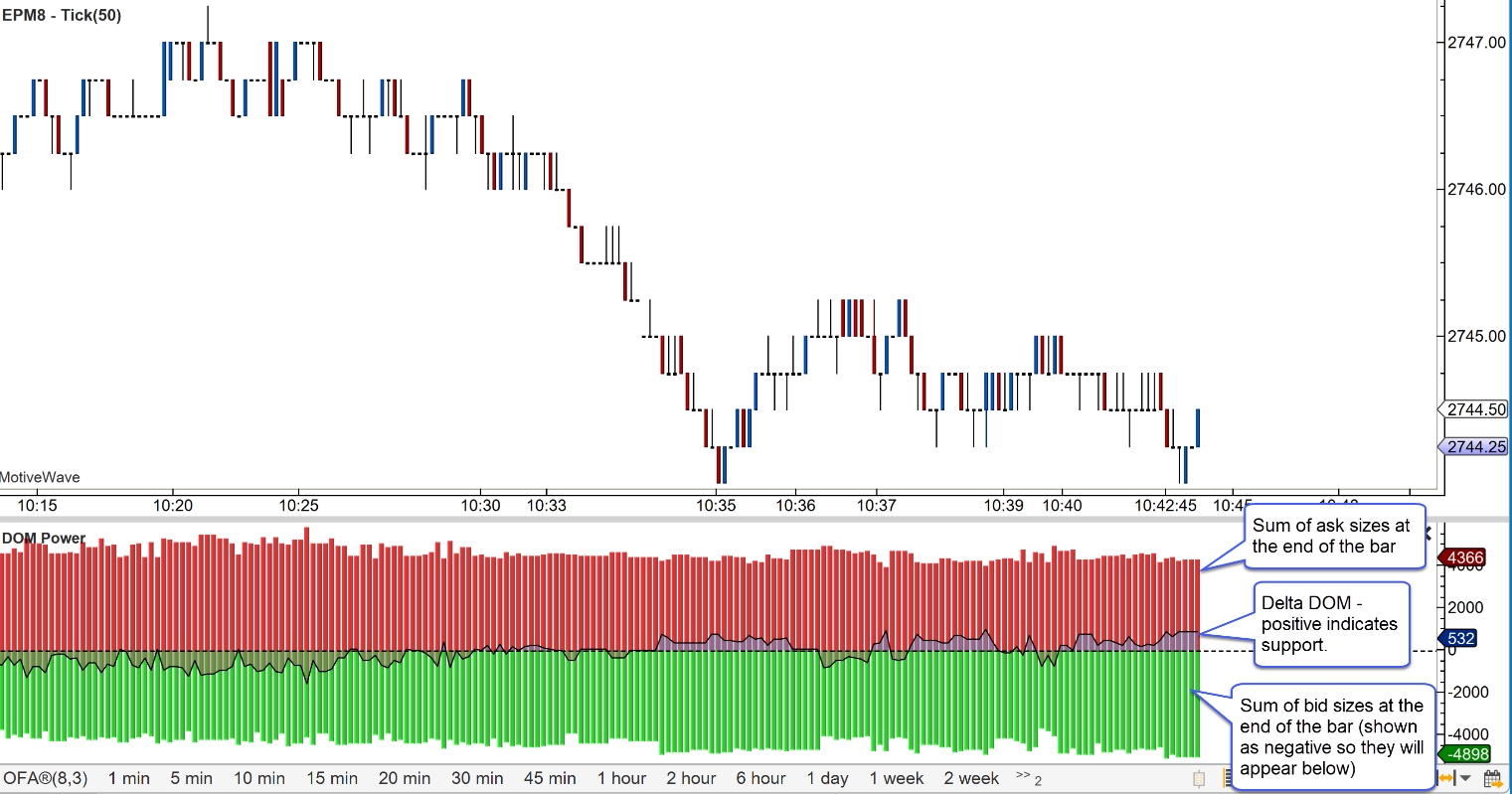Select the 1 min timeframe
The image size is (1512, 794).
pyautogui.click(x=129, y=778)
